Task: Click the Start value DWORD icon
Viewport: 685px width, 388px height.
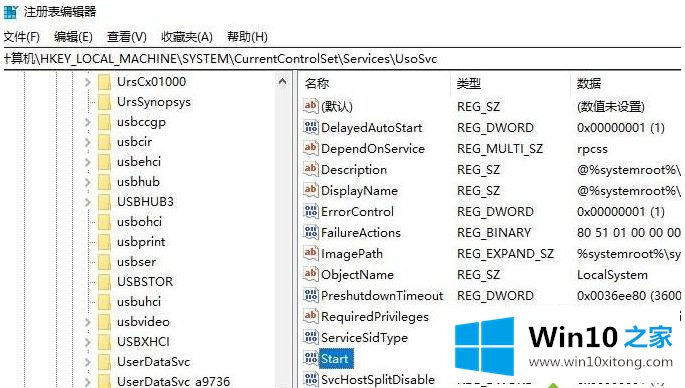Action: (x=311, y=358)
